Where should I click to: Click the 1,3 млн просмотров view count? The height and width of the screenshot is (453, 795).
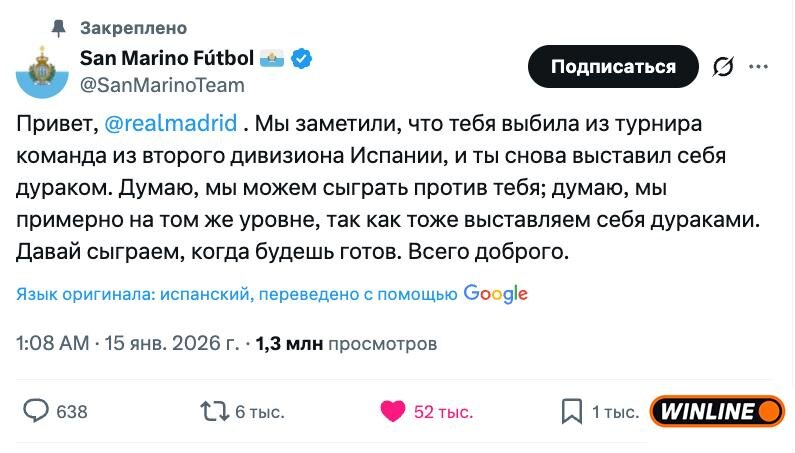click(346, 345)
